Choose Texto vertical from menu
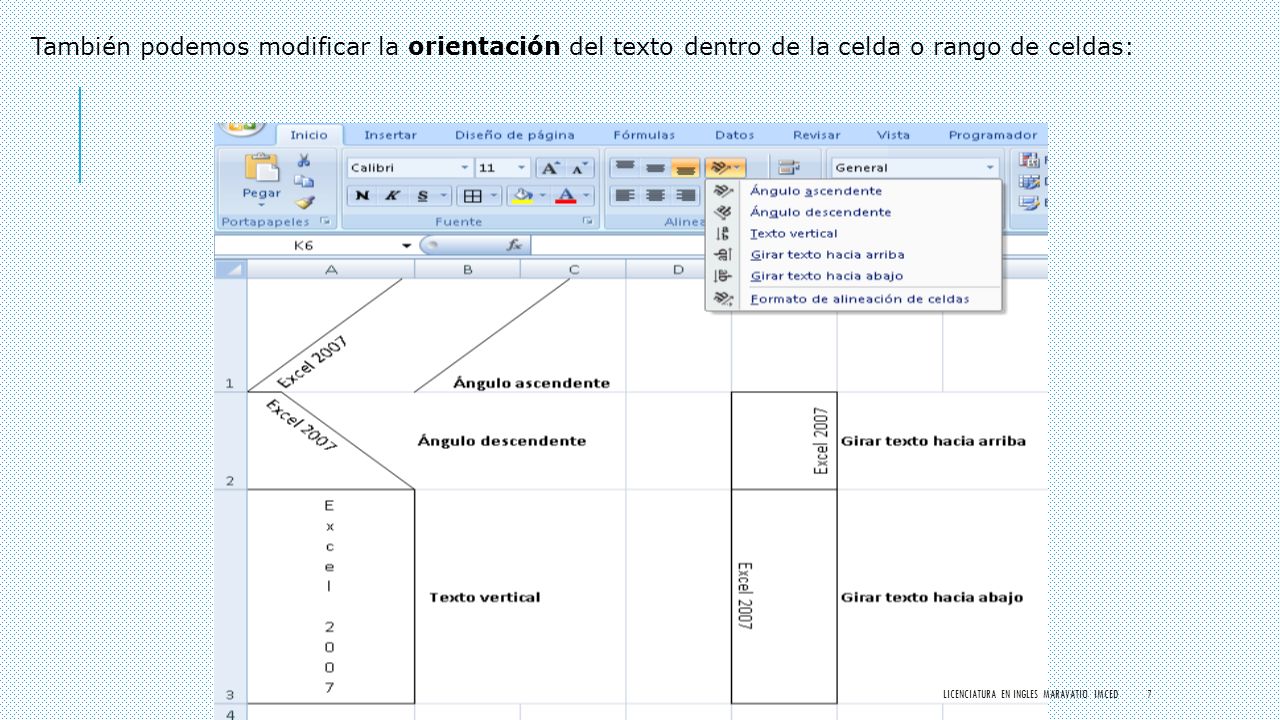Viewport: 1280px width, 720px height. (853, 233)
